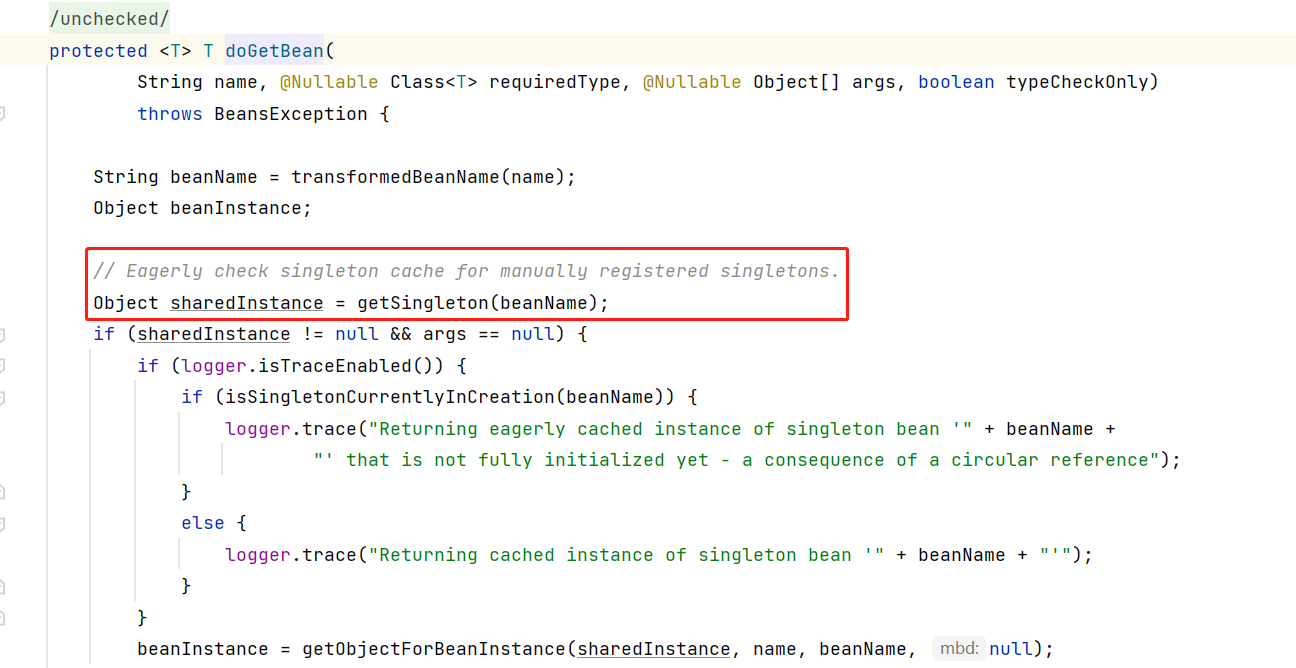The height and width of the screenshot is (668, 1296).
Task: Click the 'Eagerly check singleton cache' comment
Action: pos(466,271)
